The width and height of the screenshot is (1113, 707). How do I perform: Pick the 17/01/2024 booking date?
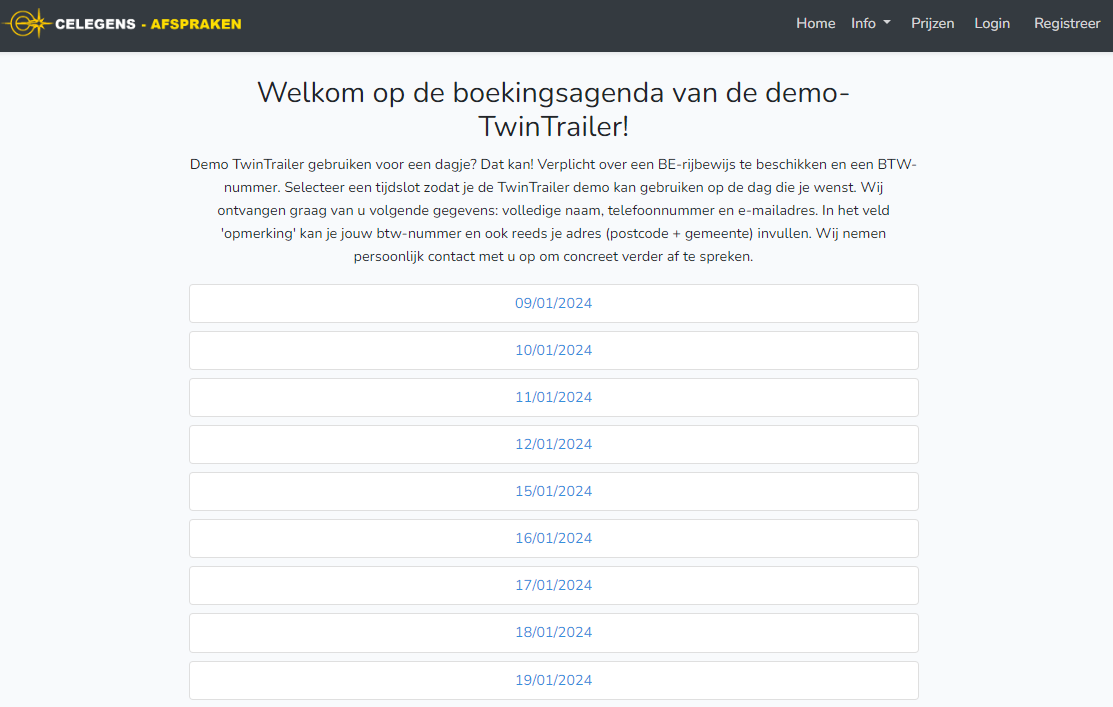click(554, 585)
